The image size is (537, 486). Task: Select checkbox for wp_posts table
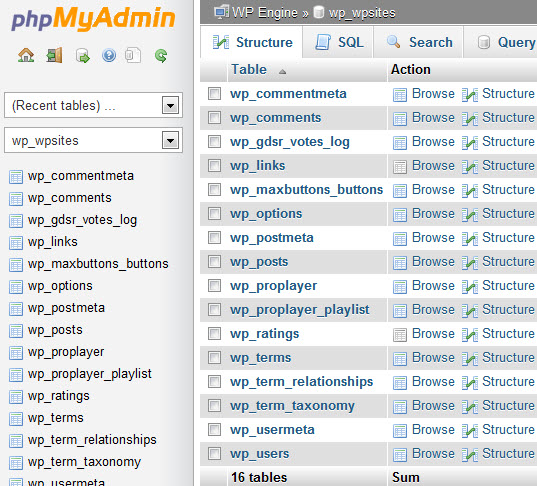coord(214,261)
